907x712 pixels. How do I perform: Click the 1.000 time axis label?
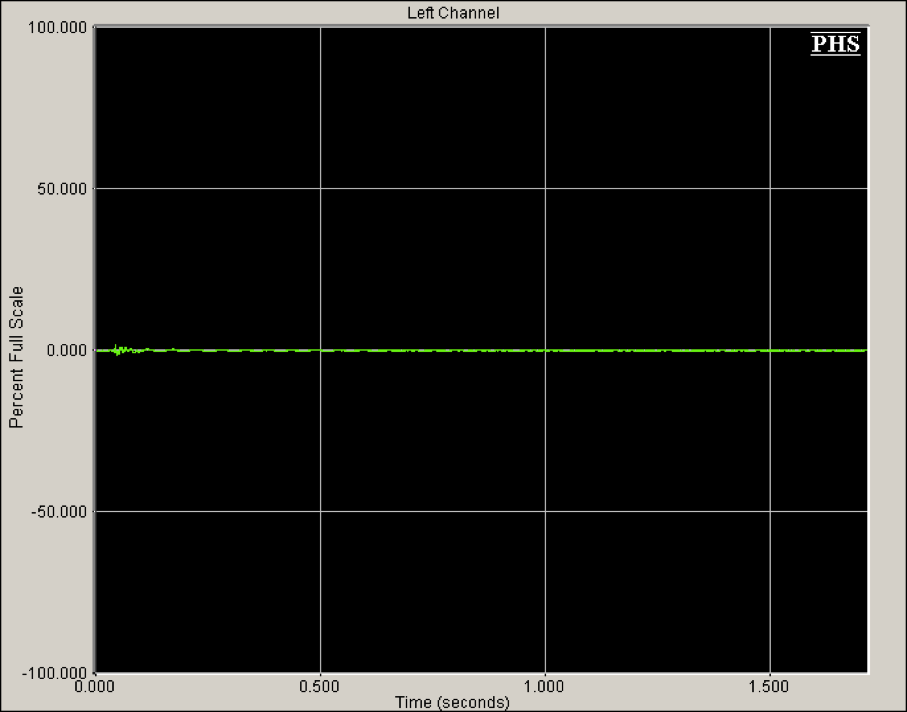click(544, 687)
